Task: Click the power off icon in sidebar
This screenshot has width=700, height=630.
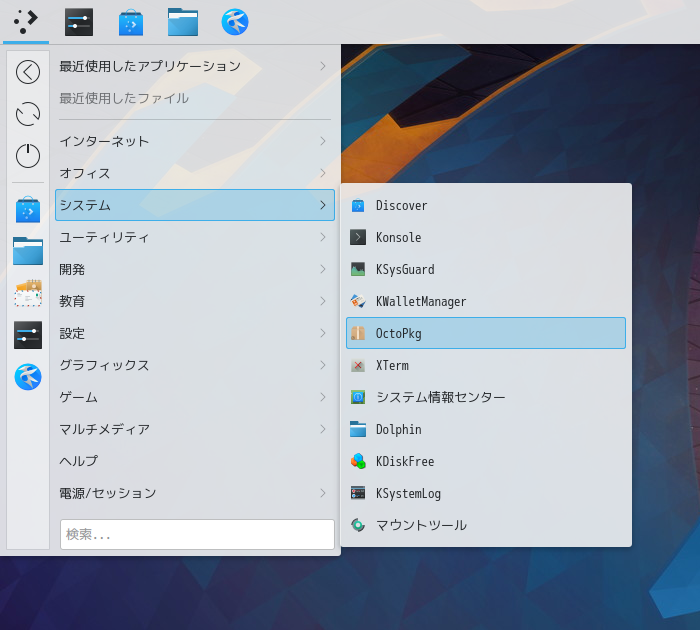Action: [28, 155]
